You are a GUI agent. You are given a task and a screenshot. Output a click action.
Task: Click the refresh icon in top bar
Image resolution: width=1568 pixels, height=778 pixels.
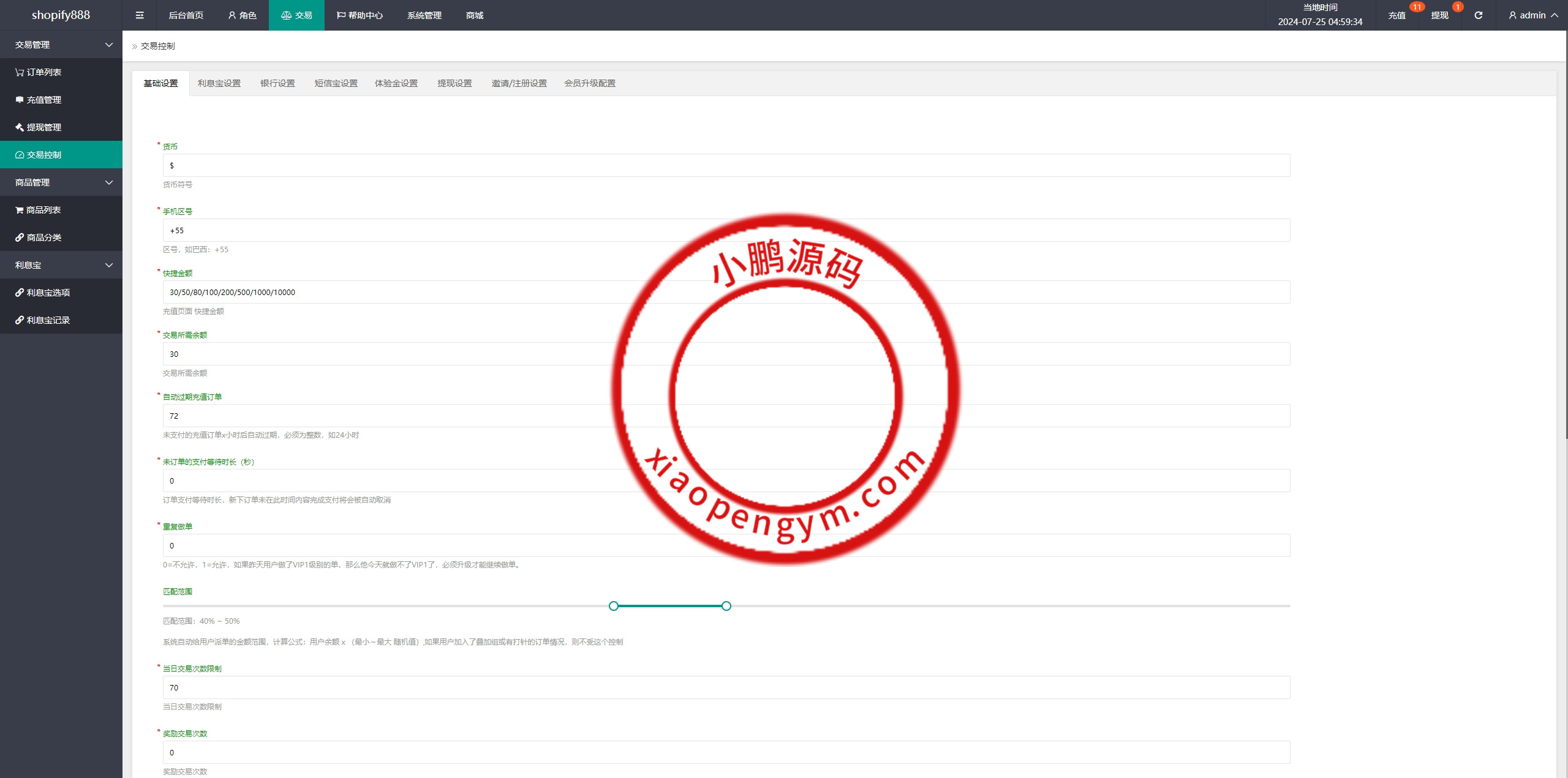[1478, 15]
